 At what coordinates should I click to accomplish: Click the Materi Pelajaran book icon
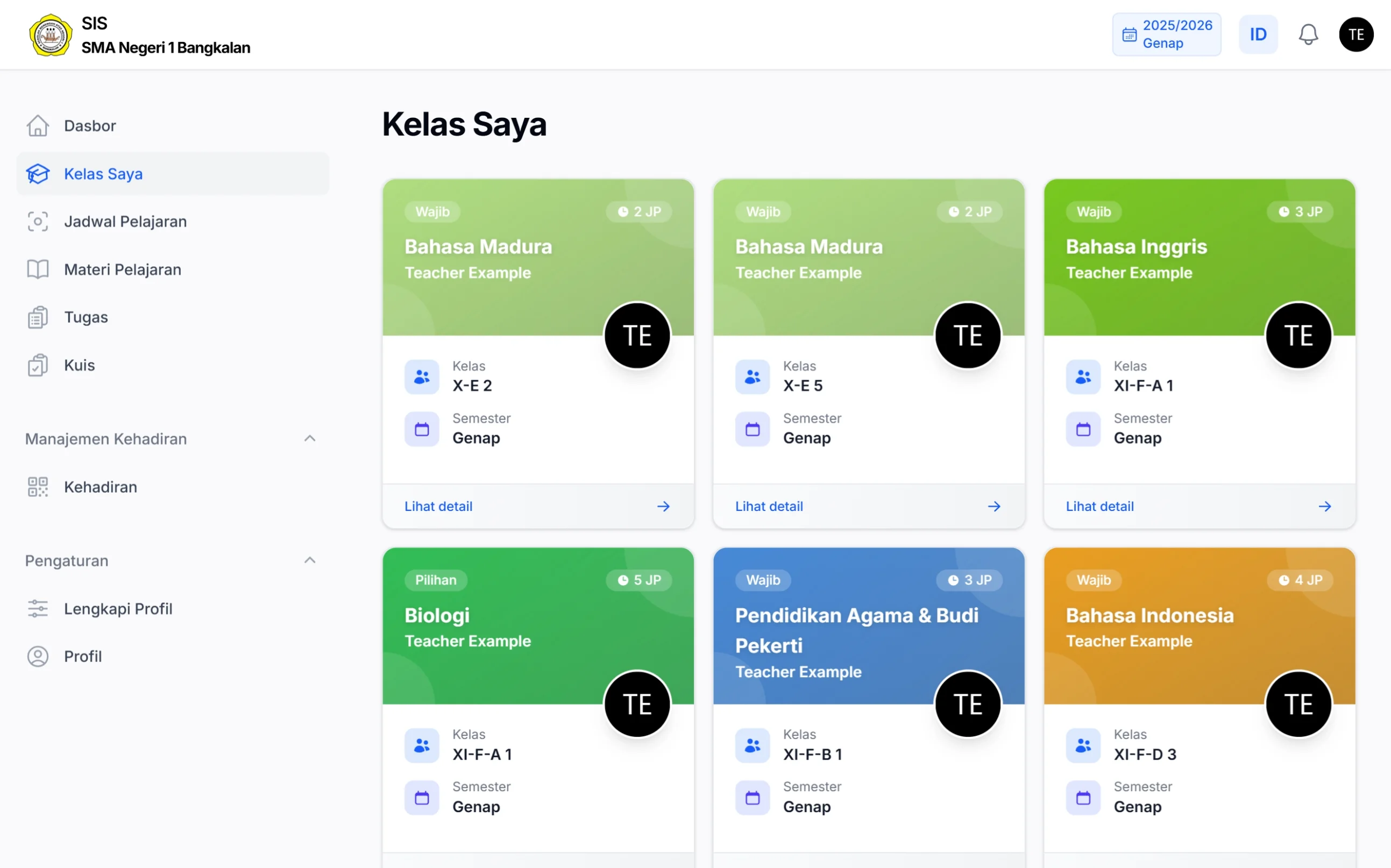pos(38,269)
